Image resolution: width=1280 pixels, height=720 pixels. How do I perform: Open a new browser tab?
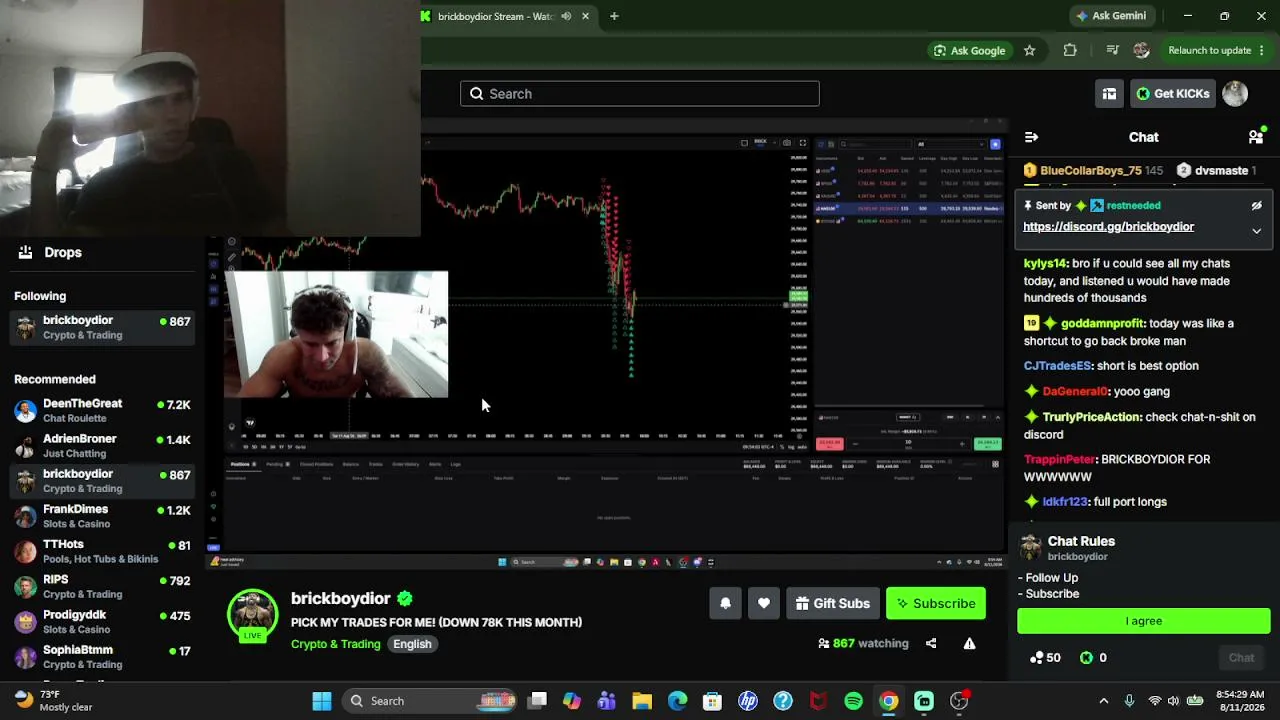(614, 16)
